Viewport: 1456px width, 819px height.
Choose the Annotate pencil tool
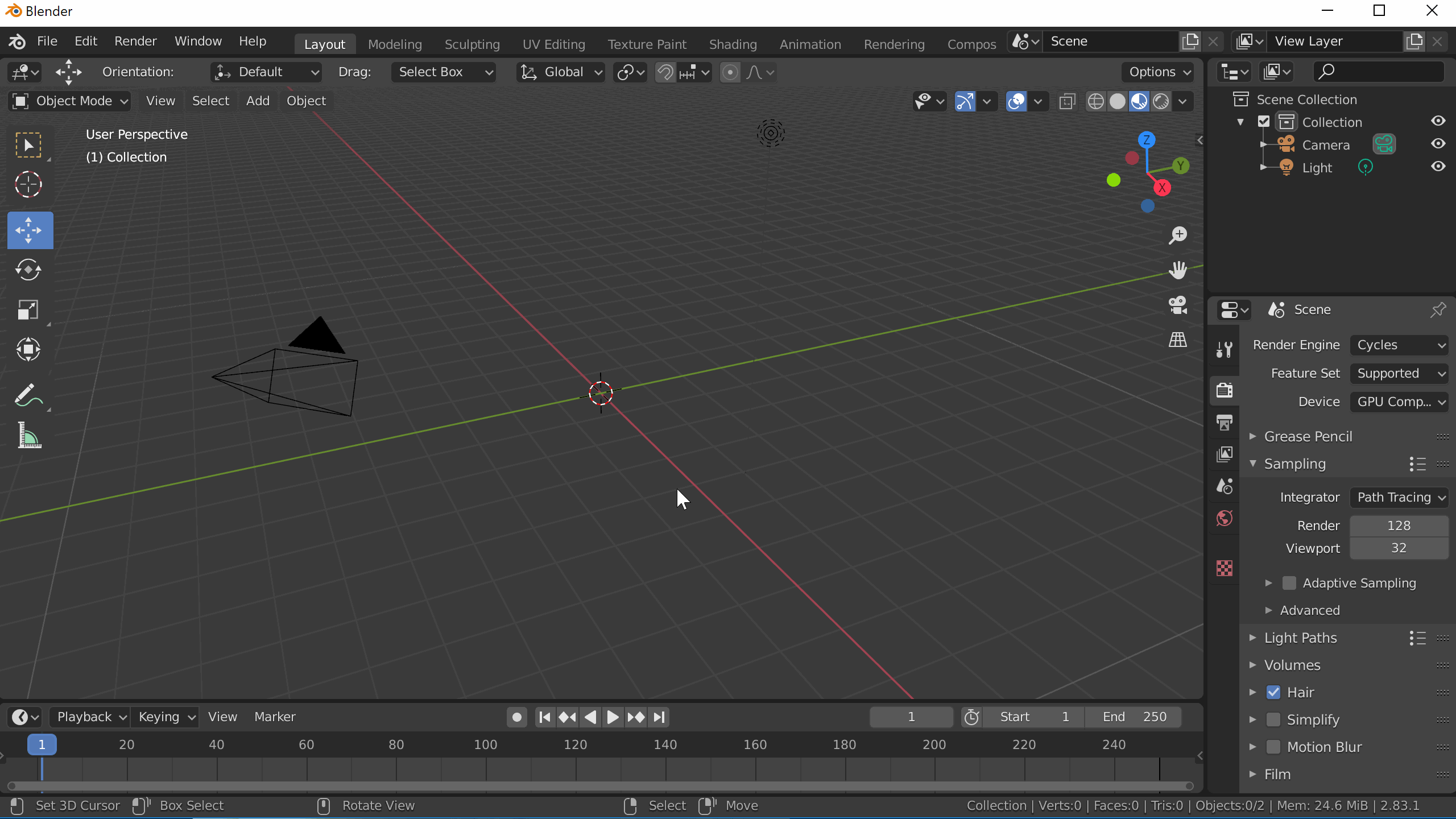click(x=28, y=395)
